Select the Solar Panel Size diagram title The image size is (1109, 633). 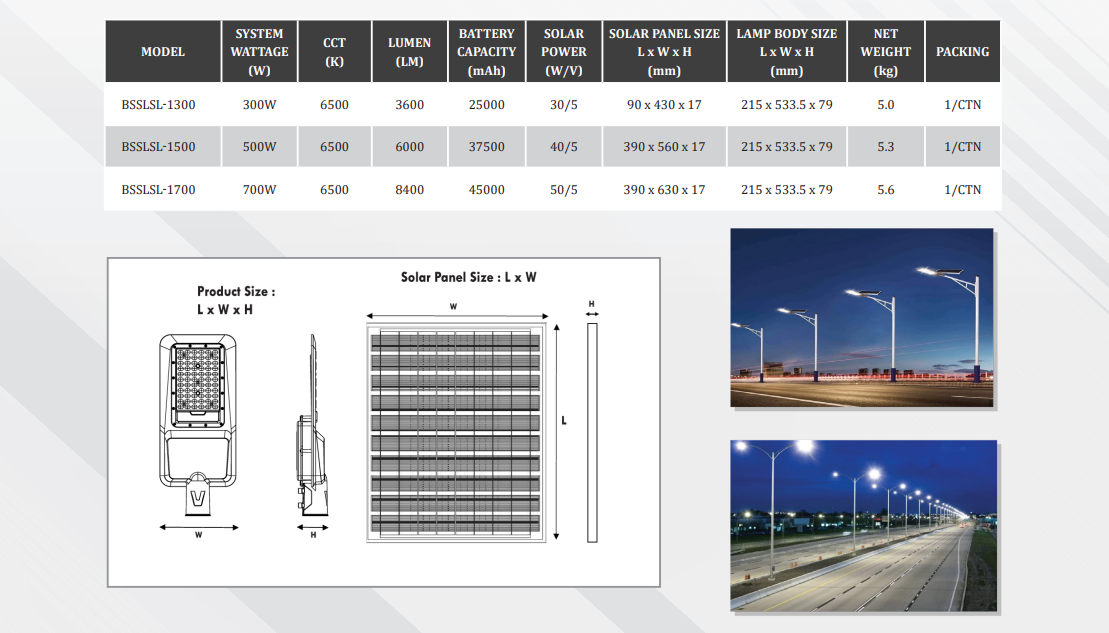tap(468, 277)
